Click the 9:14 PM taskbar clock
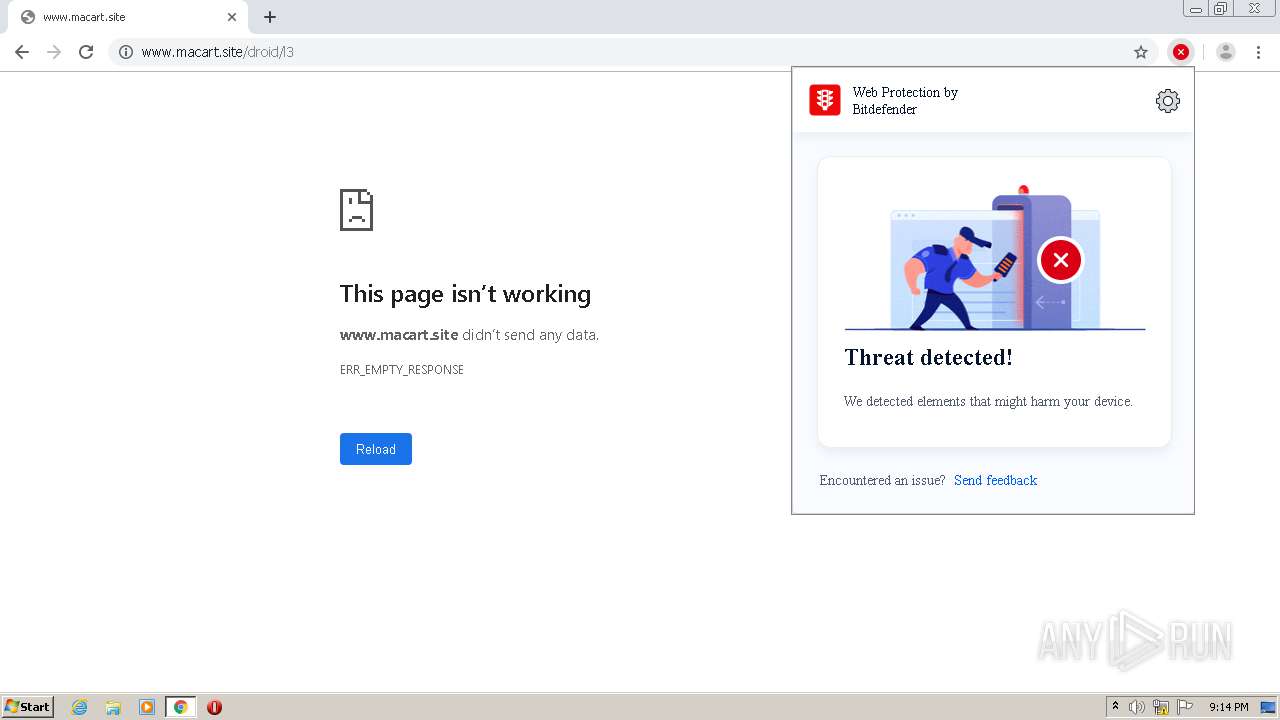Screen dimensions: 1280x720 [x=1228, y=707]
